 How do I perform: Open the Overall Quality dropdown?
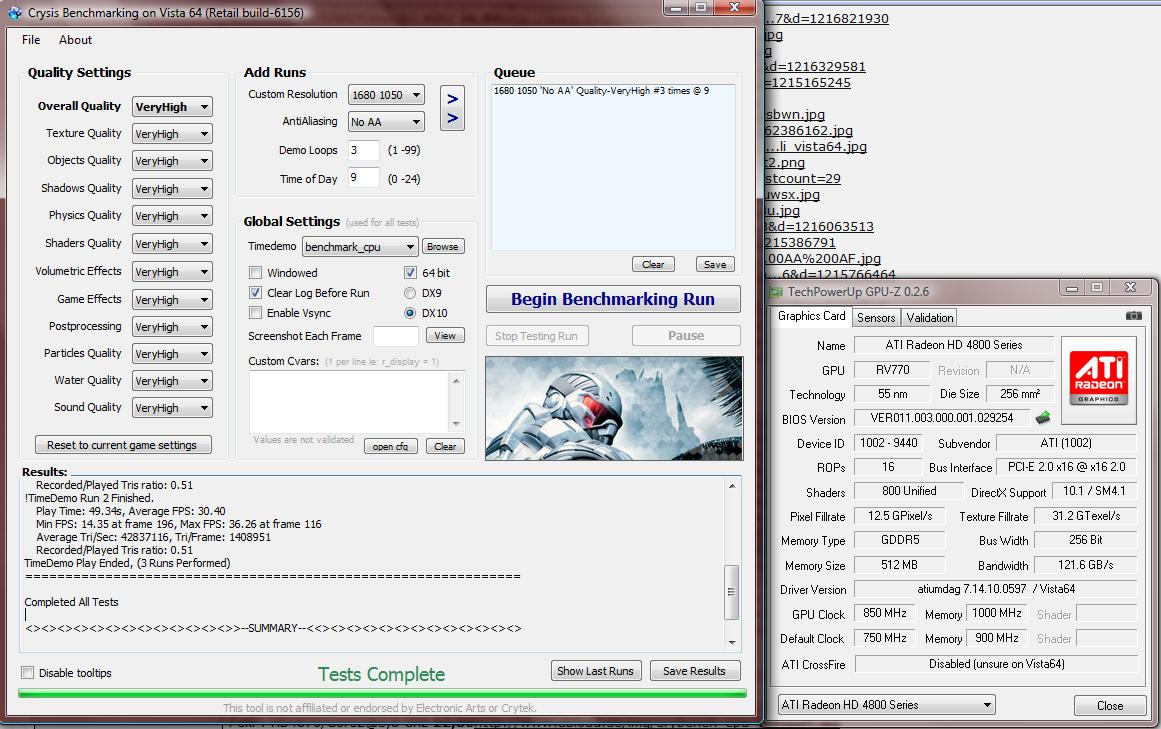(172, 107)
